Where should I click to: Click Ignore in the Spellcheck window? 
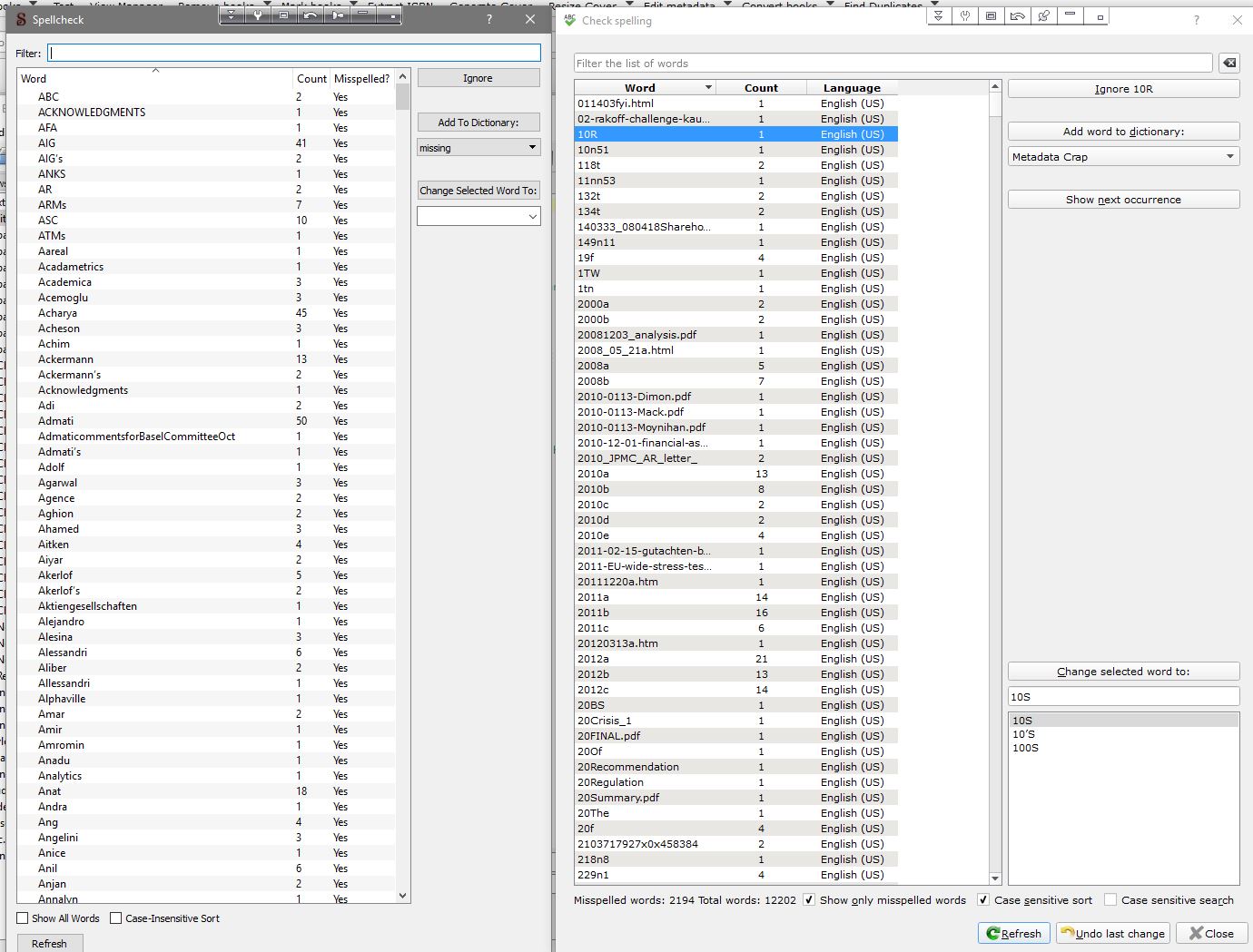[x=479, y=78]
